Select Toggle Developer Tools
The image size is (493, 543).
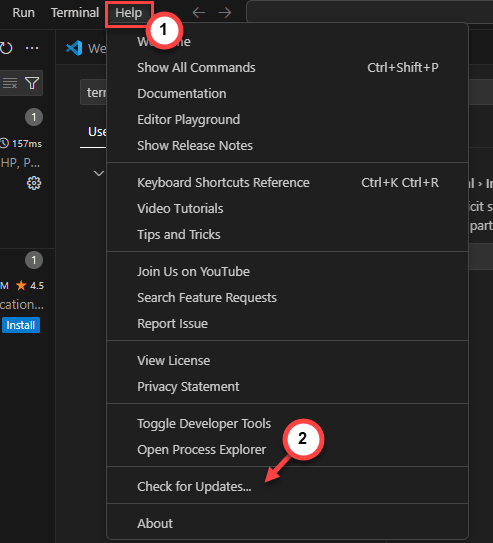(287, 424)
